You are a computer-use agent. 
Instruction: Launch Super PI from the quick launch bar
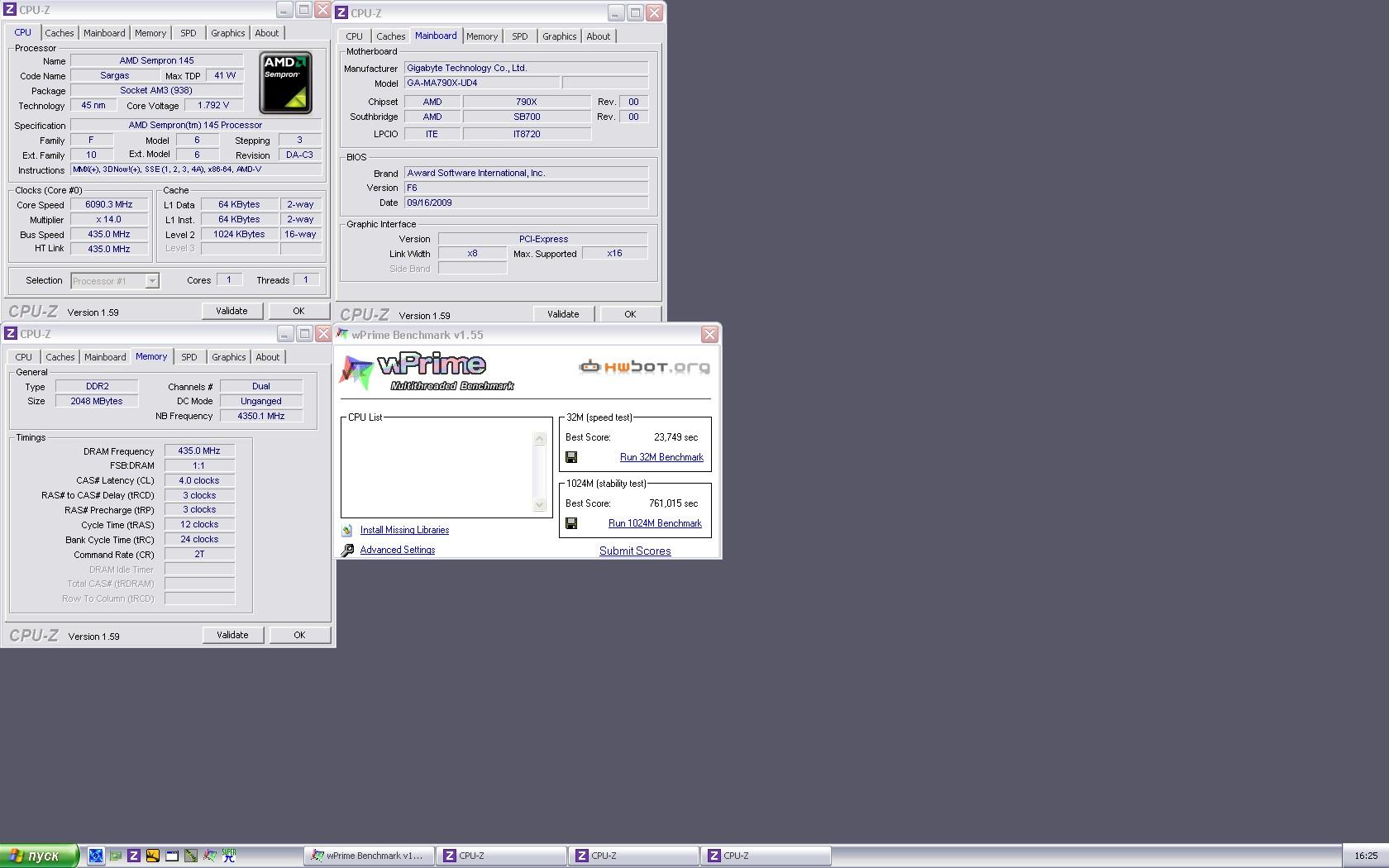coord(229,856)
